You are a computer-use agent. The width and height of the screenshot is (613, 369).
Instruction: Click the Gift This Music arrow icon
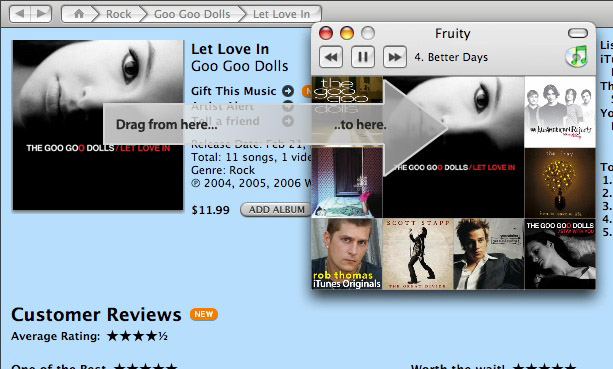[x=288, y=91]
